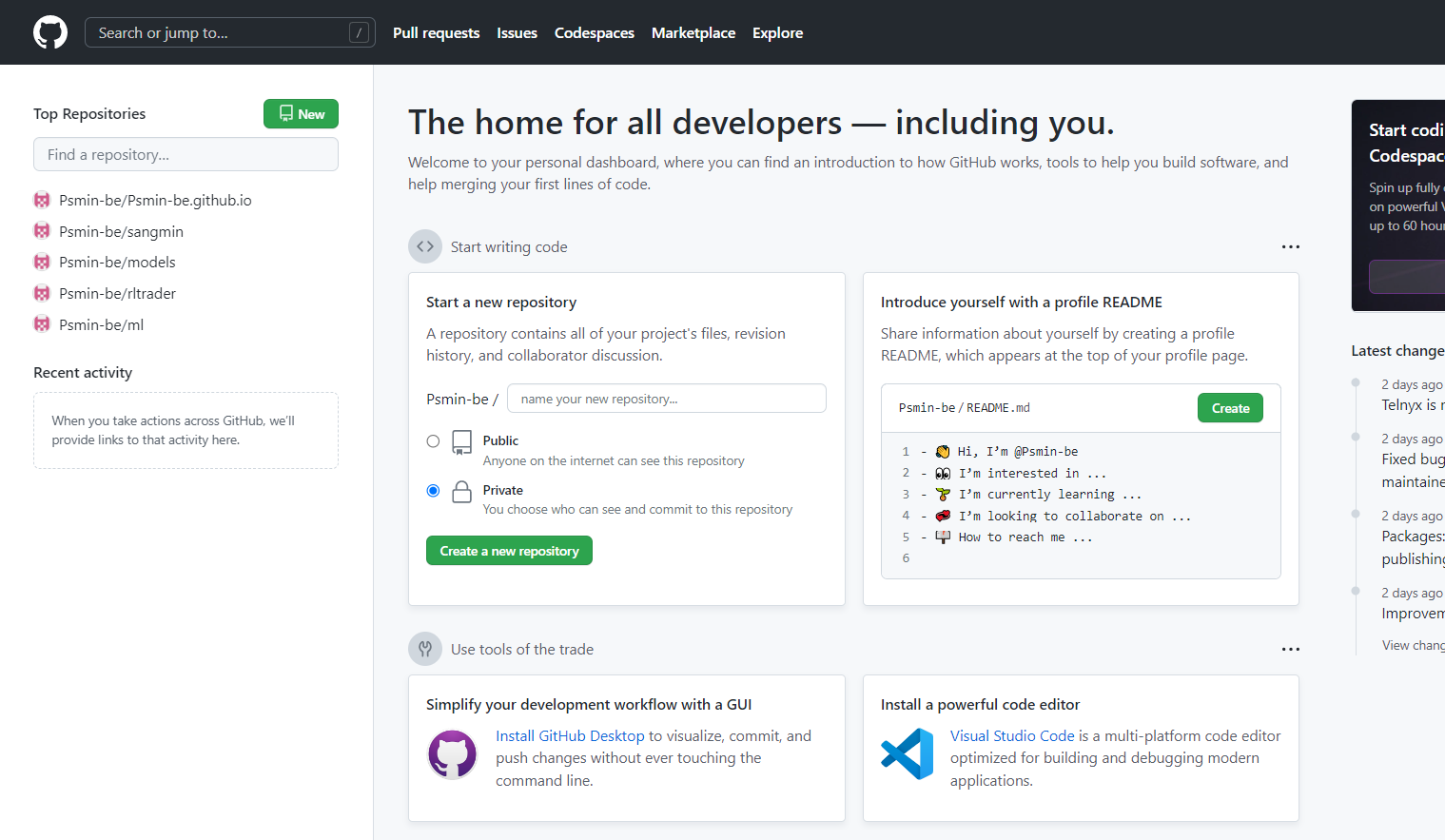Open options menu for Start writing code section
This screenshot has height=840, width=1445.
tap(1290, 246)
